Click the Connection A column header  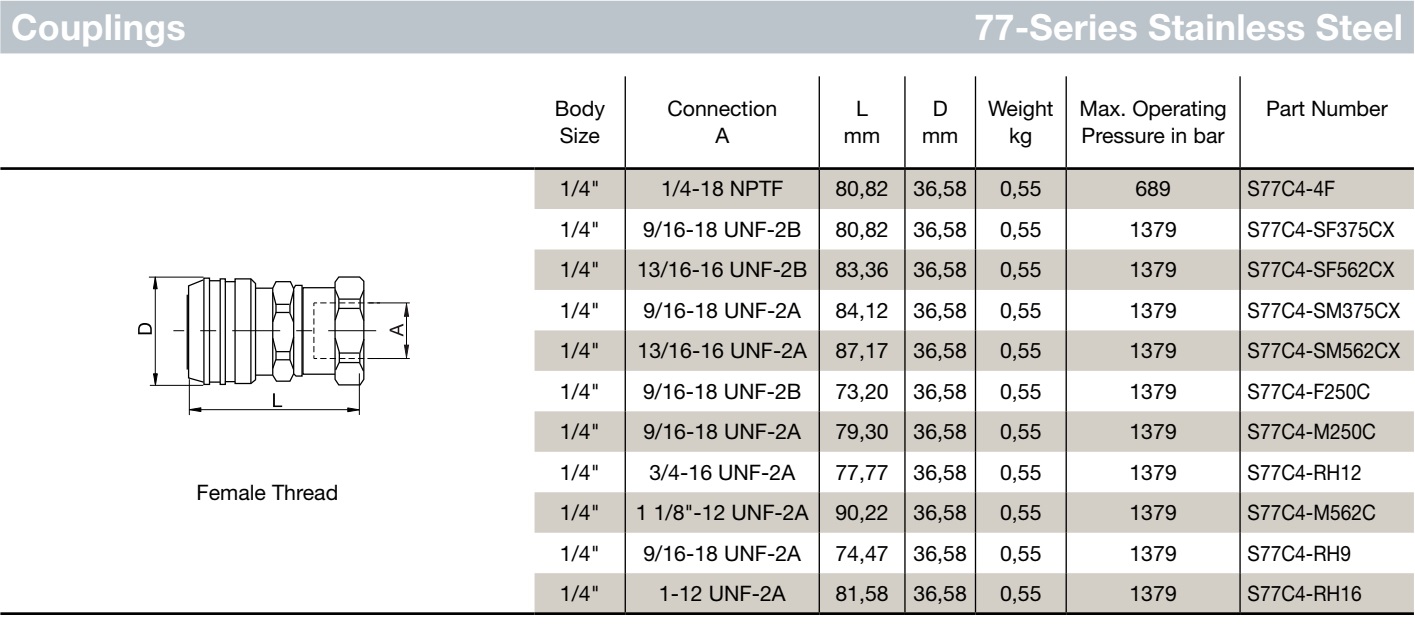coord(722,121)
